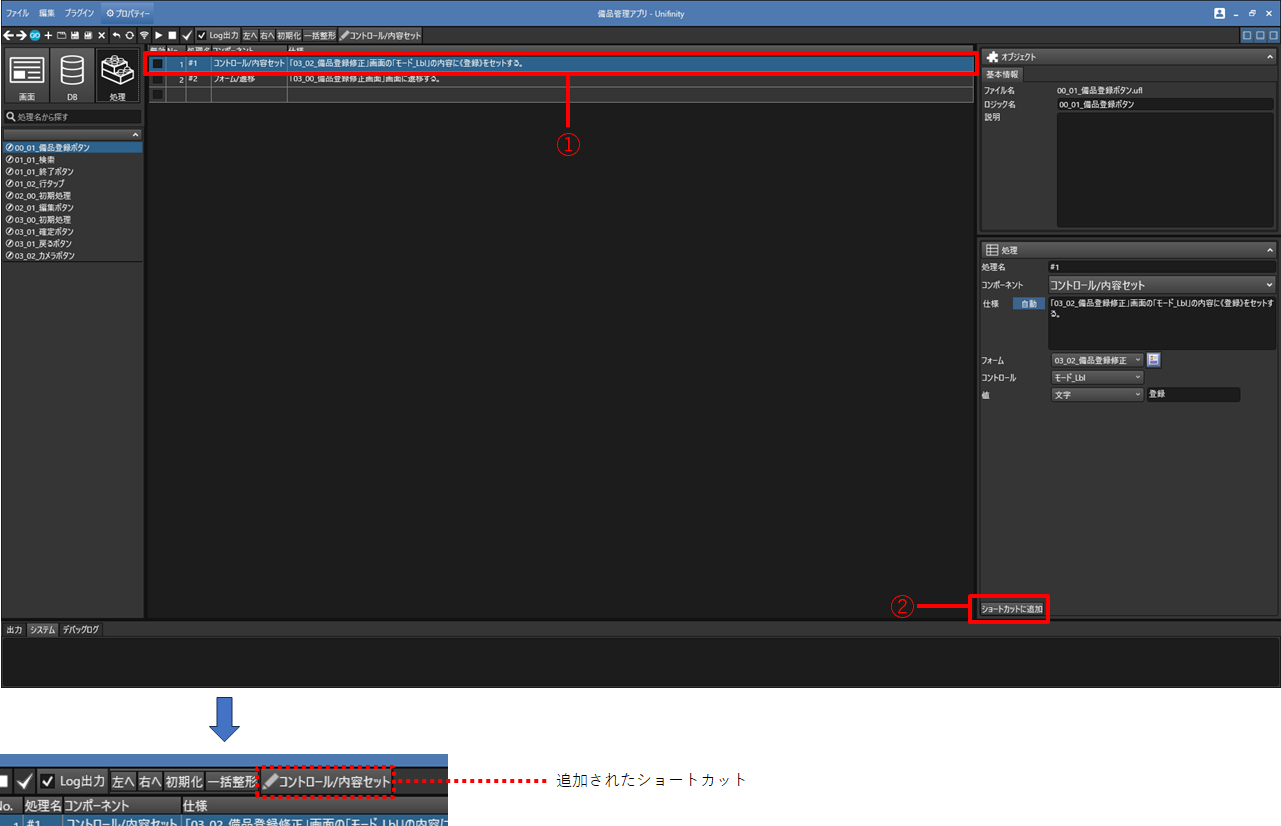
Task: Open the コンポーネント dropdown in 処理 panel
Action: [1161, 285]
